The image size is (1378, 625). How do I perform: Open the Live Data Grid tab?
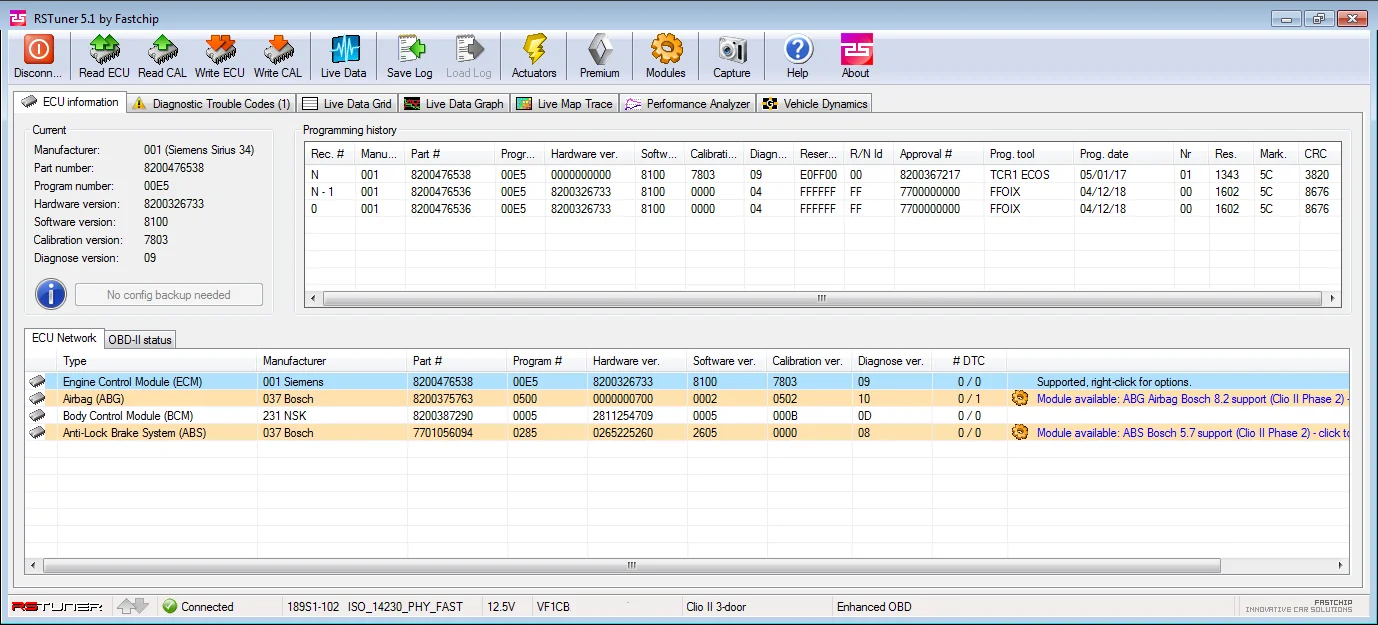click(347, 103)
